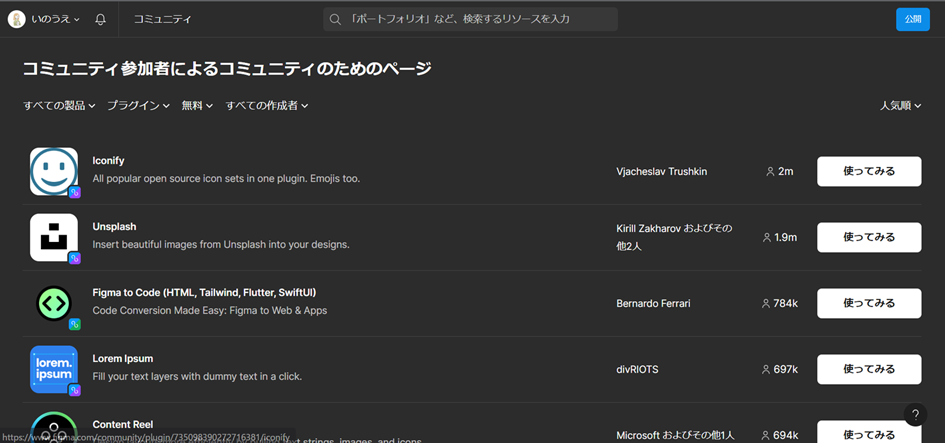Viewport: 945px width, 443px height.
Task: Open the Figma to Code plugin icon
Action: pos(54,303)
